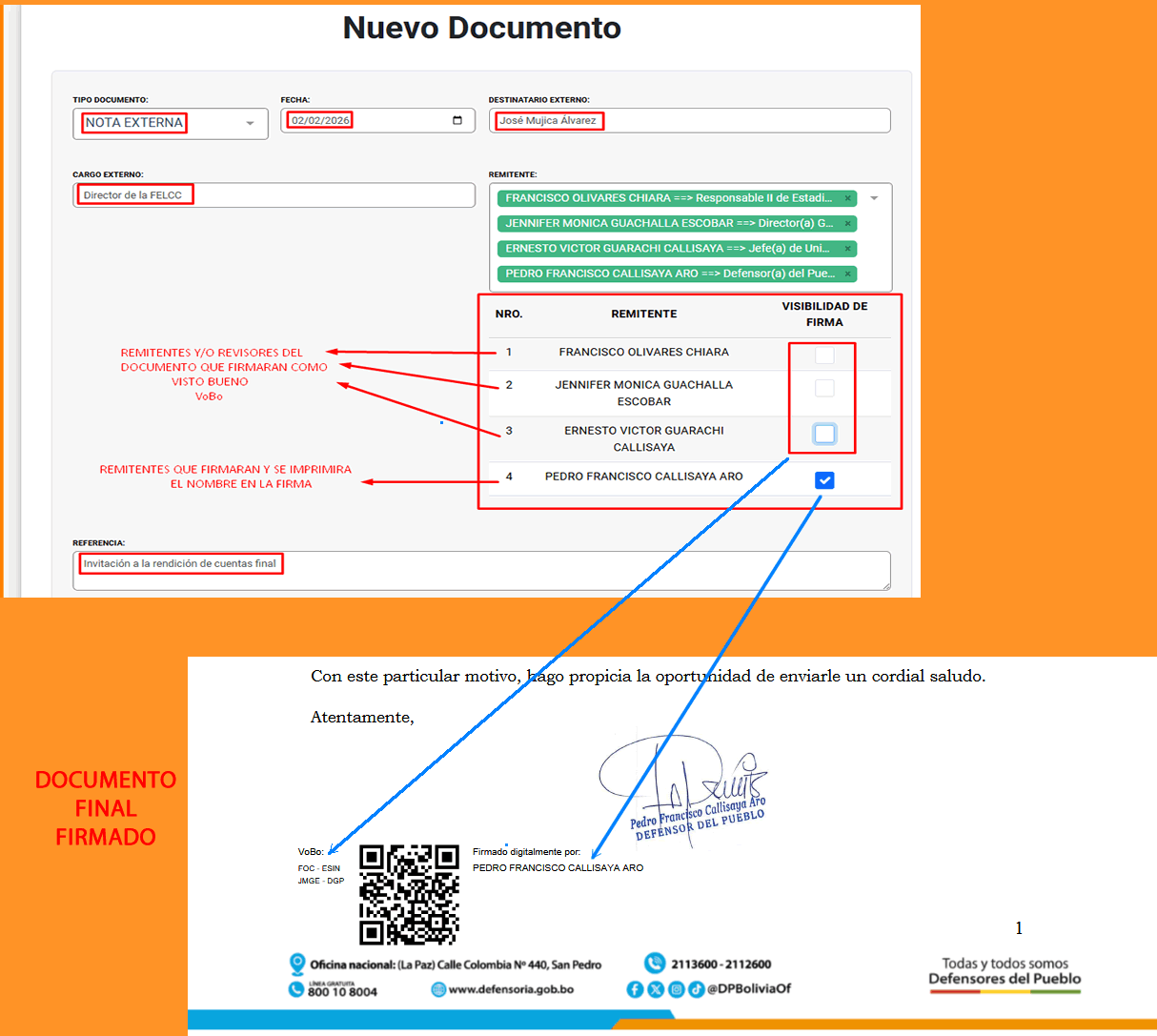Viewport: 1157px width, 1036px height.
Task: Remove ERNESTO VICTOR GUARACHI CALLISAYA remitente tag
Action: tap(847, 249)
